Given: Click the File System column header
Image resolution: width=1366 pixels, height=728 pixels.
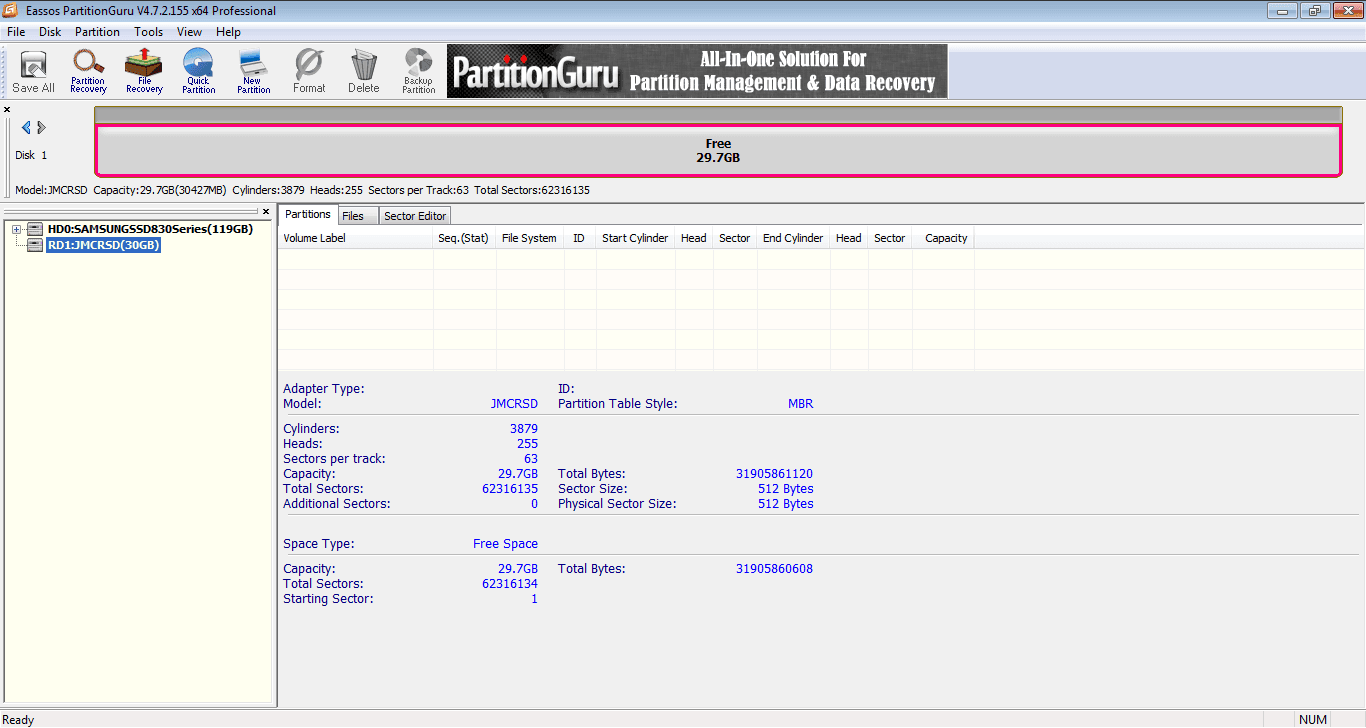Looking at the screenshot, I should 530,238.
